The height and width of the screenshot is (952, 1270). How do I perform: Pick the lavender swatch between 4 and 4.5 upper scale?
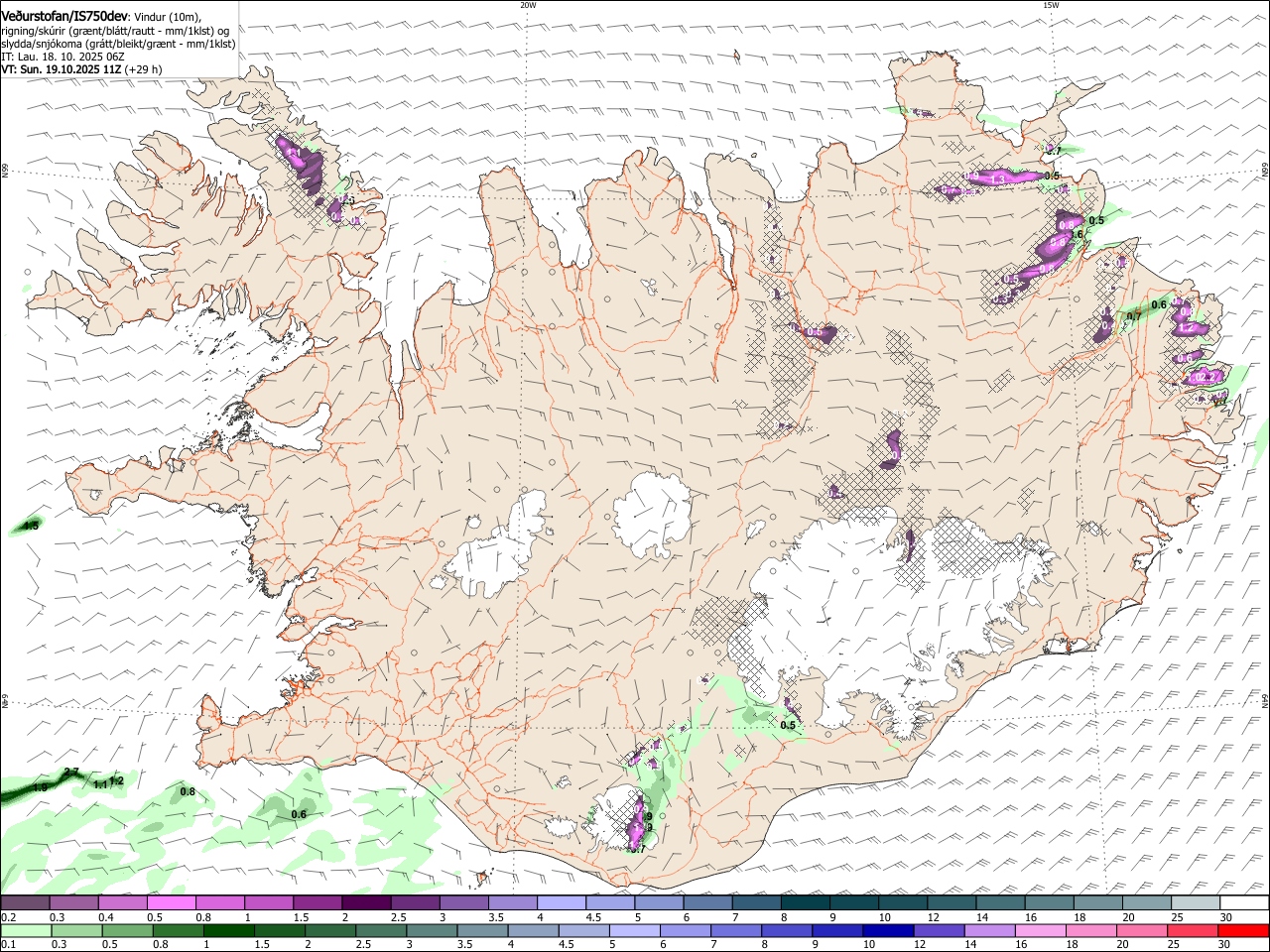[x=561, y=903]
